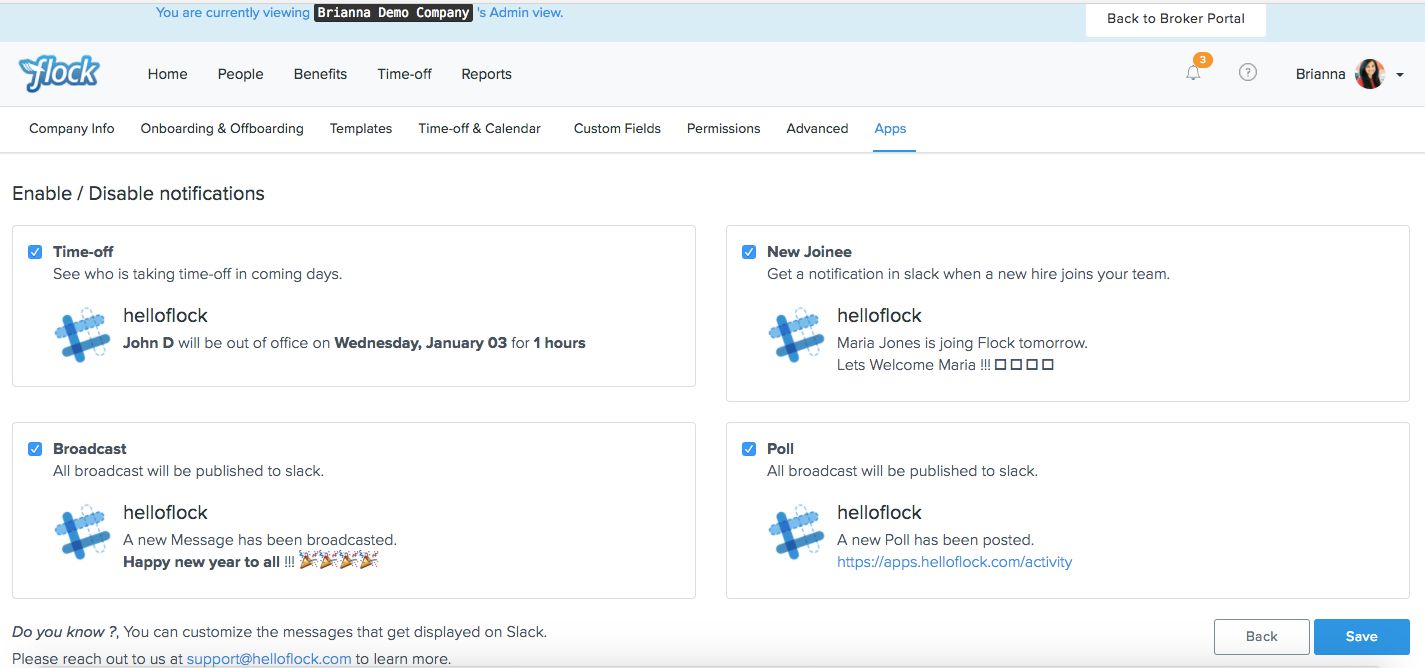1425x668 pixels.
Task: Click the Flock logo
Action: pos(59,73)
